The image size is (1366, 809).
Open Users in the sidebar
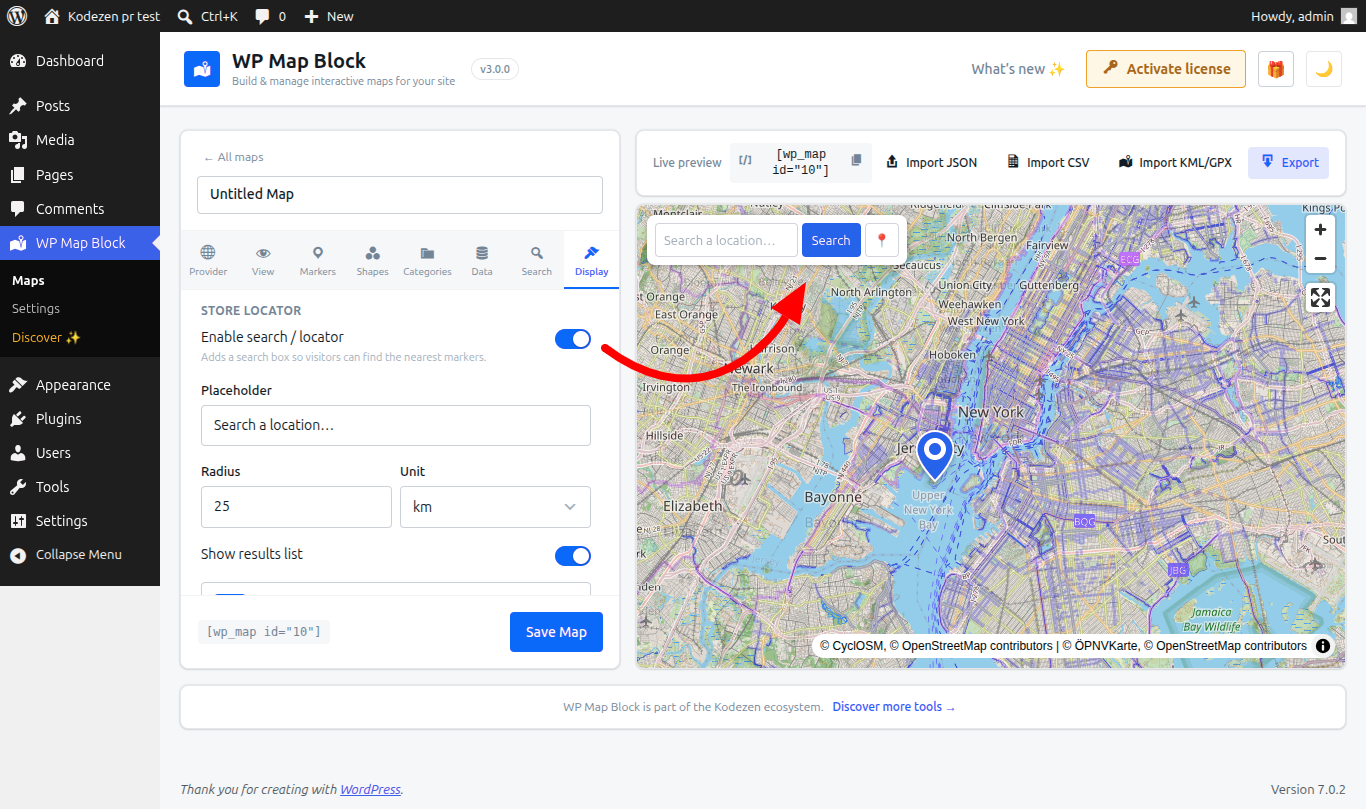[80, 453]
